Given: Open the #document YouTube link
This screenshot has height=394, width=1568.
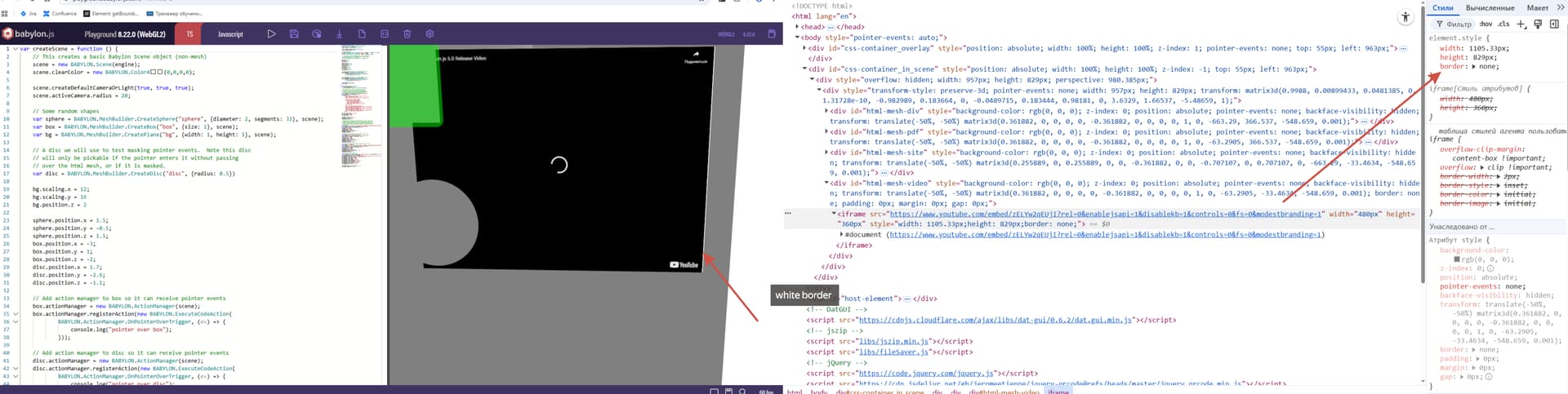Looking at the screenshot, I should [x=1105, y=235].
